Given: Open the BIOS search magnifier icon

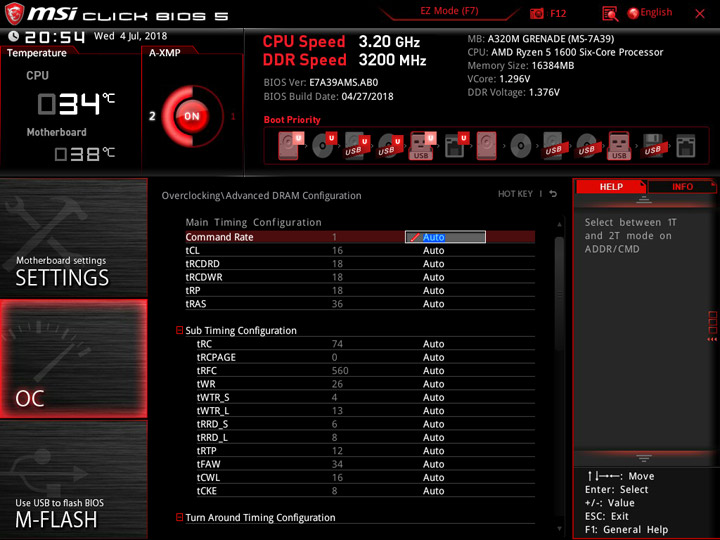Looking at the screenshot, I should tap(610, 14).
